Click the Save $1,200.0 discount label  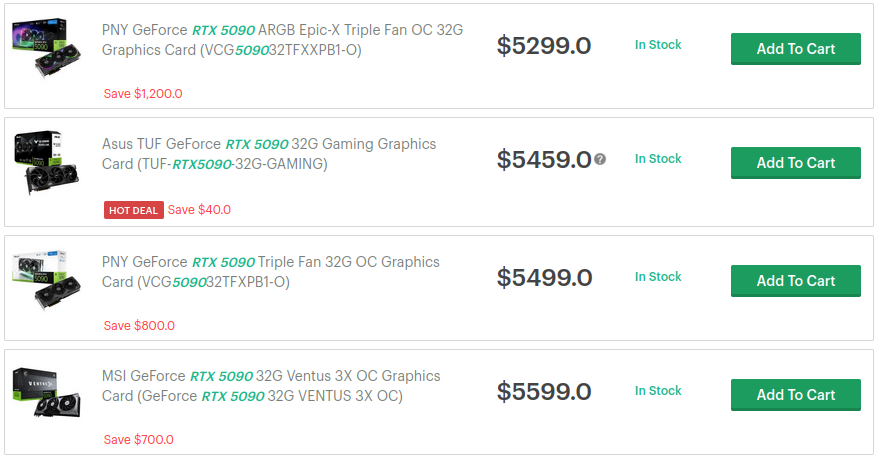(x=143, y=94)
